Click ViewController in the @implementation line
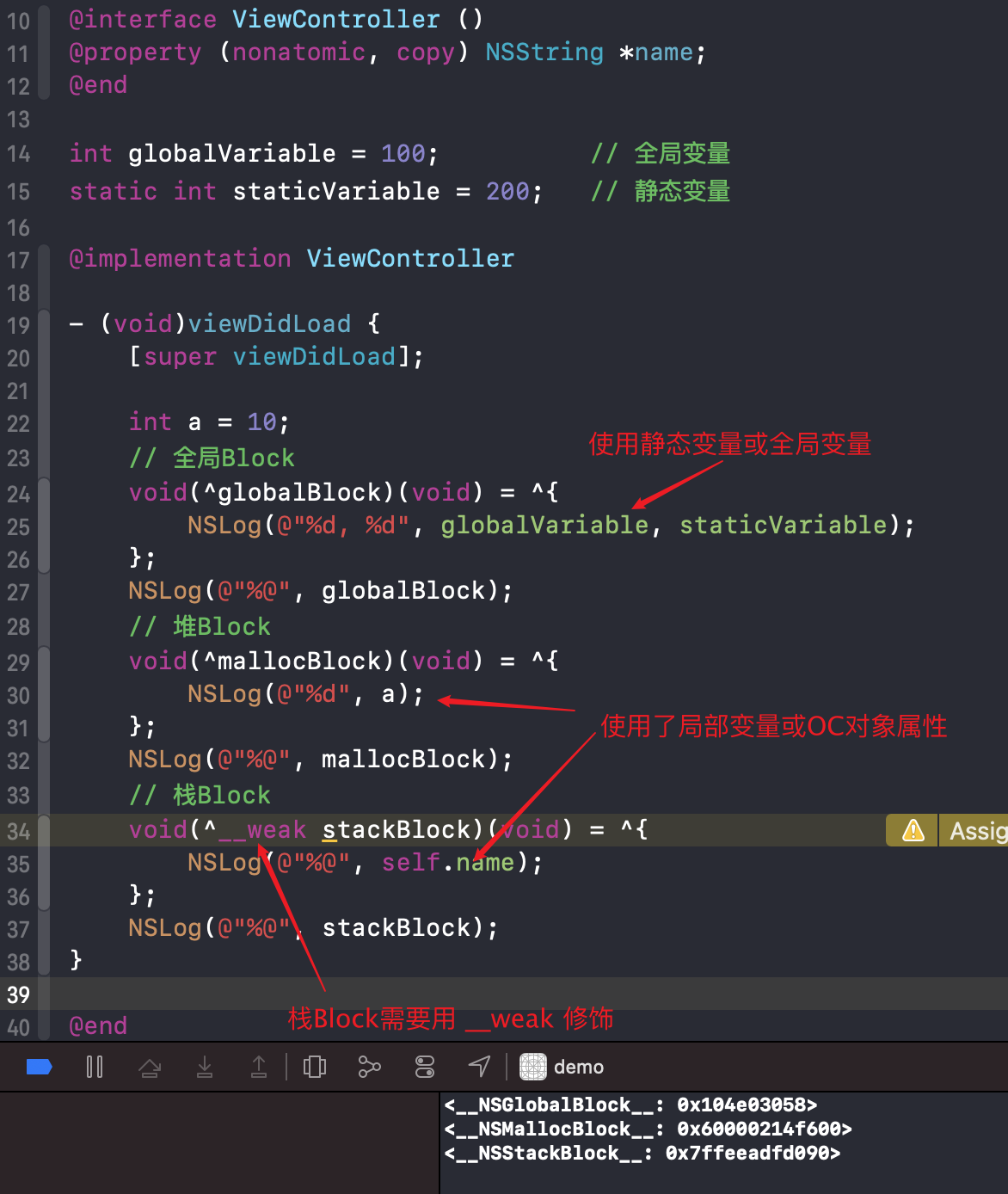The width and height of the screenshot is (1008, 1194). (410, 258)
